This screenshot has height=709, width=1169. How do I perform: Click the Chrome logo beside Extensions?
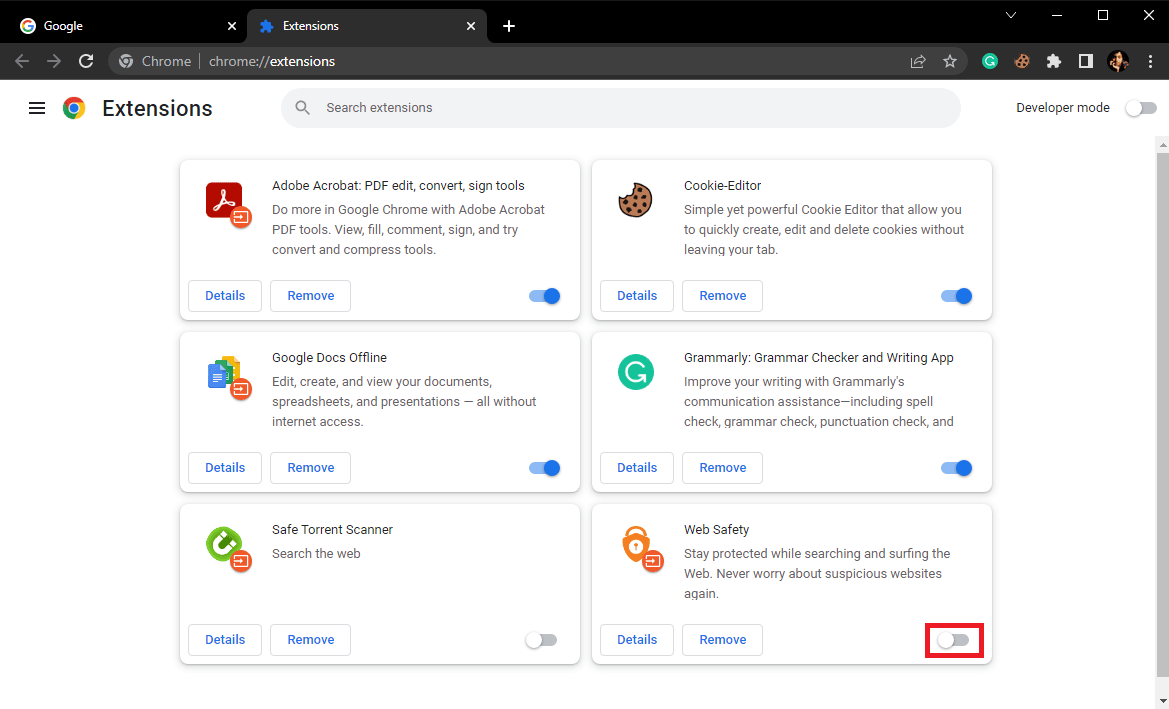click(x=74, y=108)
